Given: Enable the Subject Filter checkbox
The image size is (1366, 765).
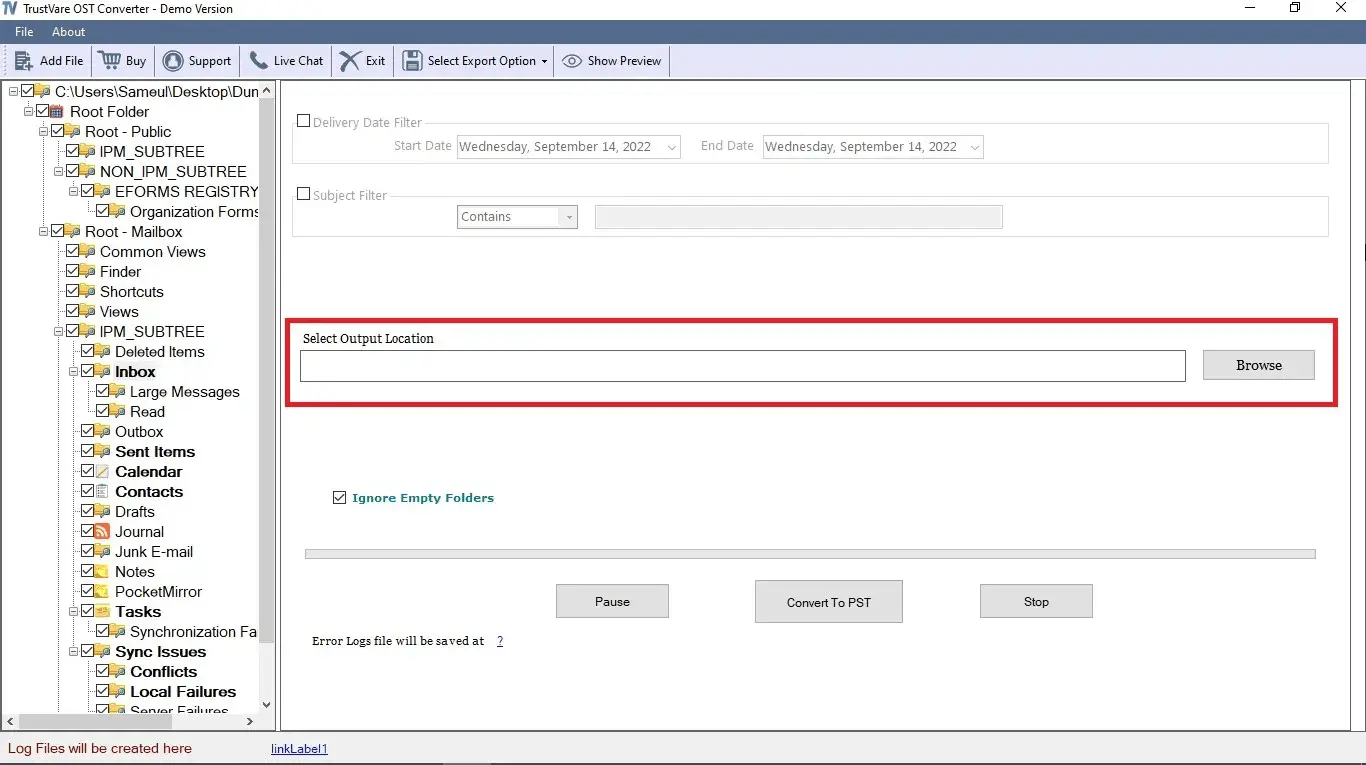Looking at the screenshot, I should (304, 194).
